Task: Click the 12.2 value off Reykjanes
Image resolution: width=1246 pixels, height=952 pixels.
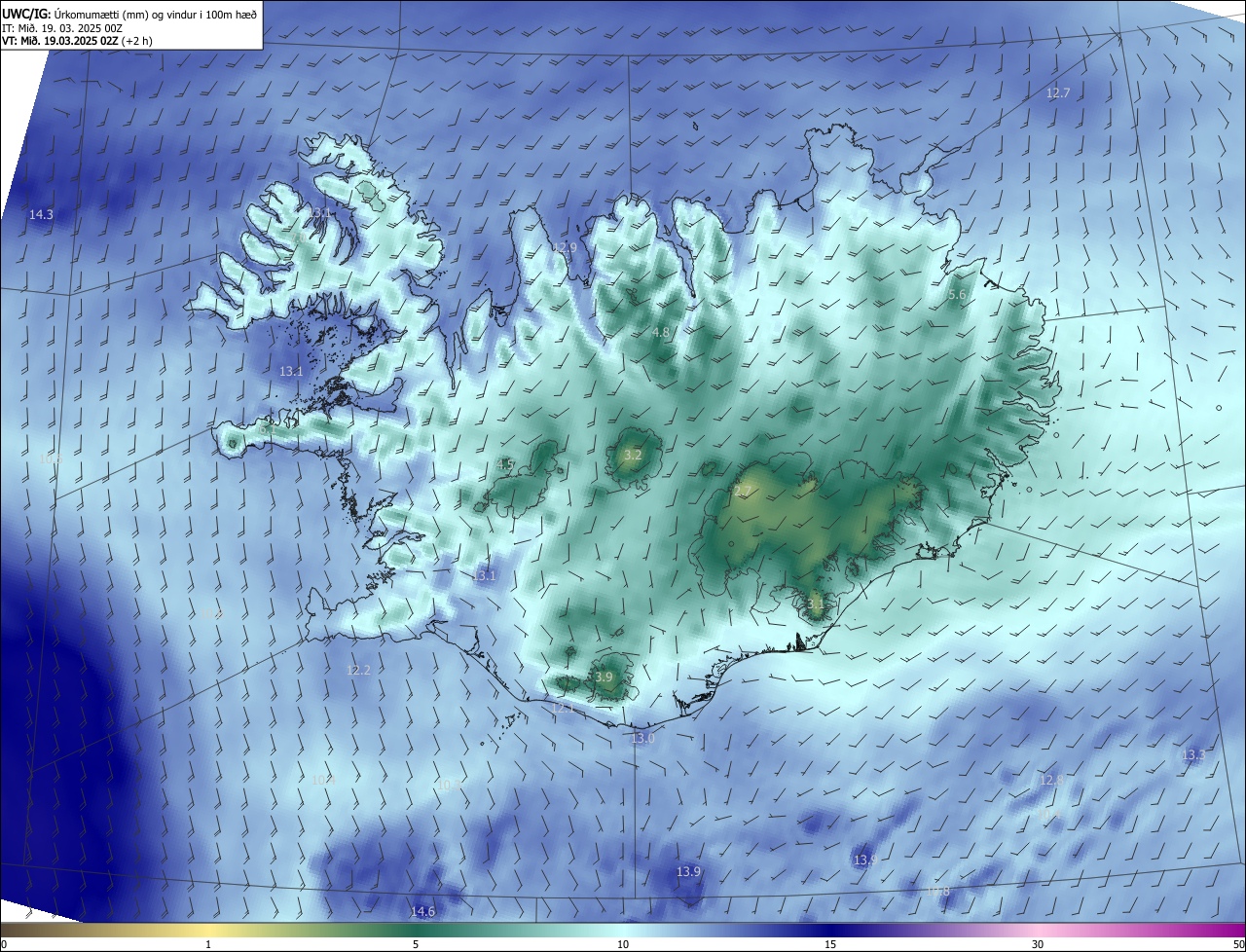Action: [x=358, y=670]
